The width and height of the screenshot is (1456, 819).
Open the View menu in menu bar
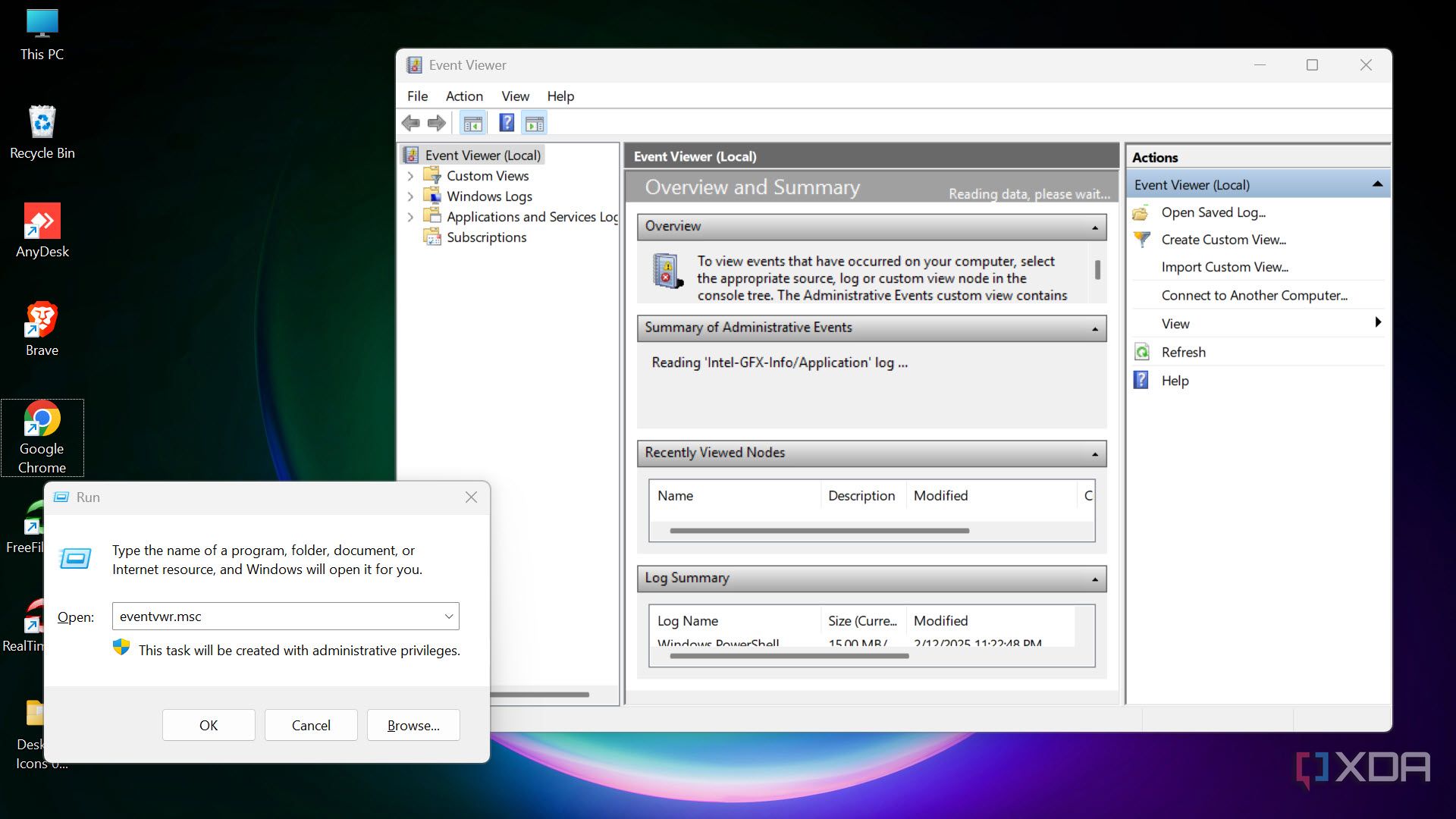[515, 96]
